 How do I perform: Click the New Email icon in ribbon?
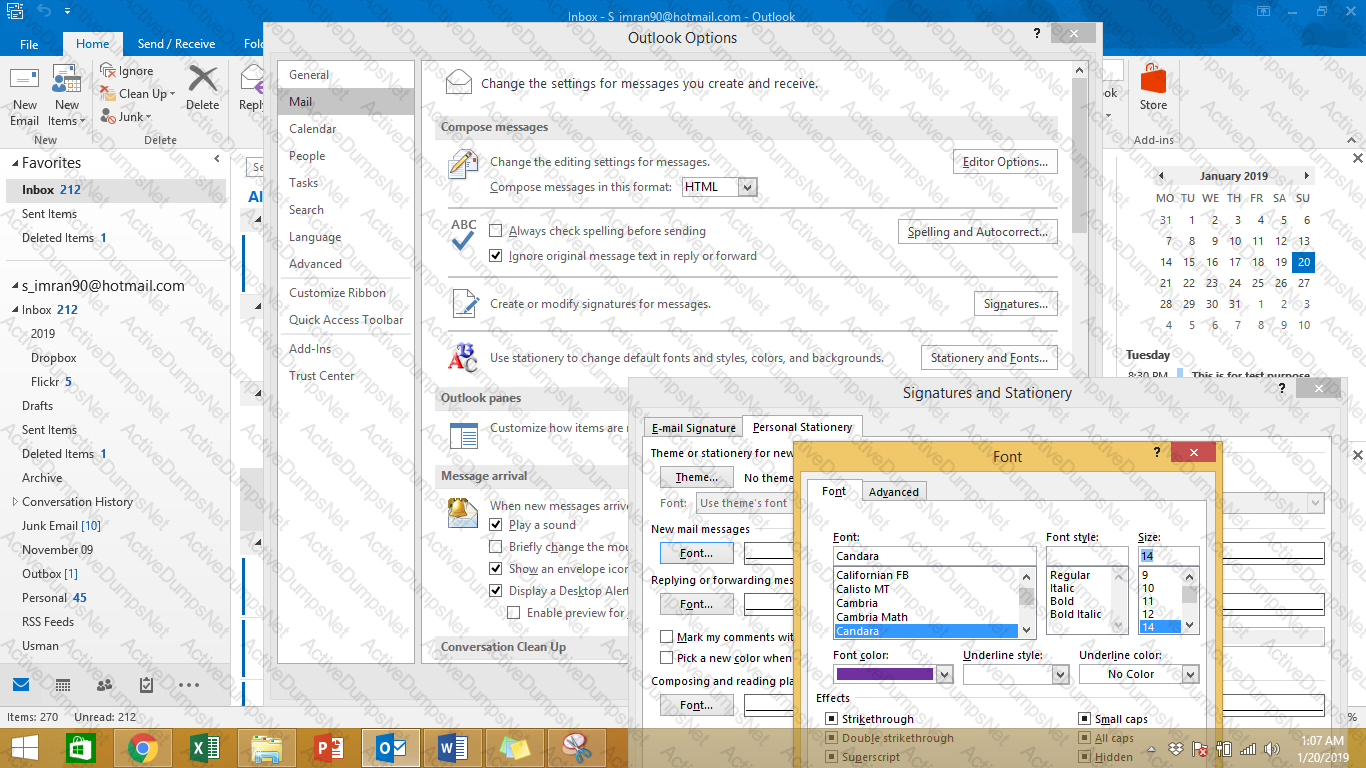click(25, 85)
